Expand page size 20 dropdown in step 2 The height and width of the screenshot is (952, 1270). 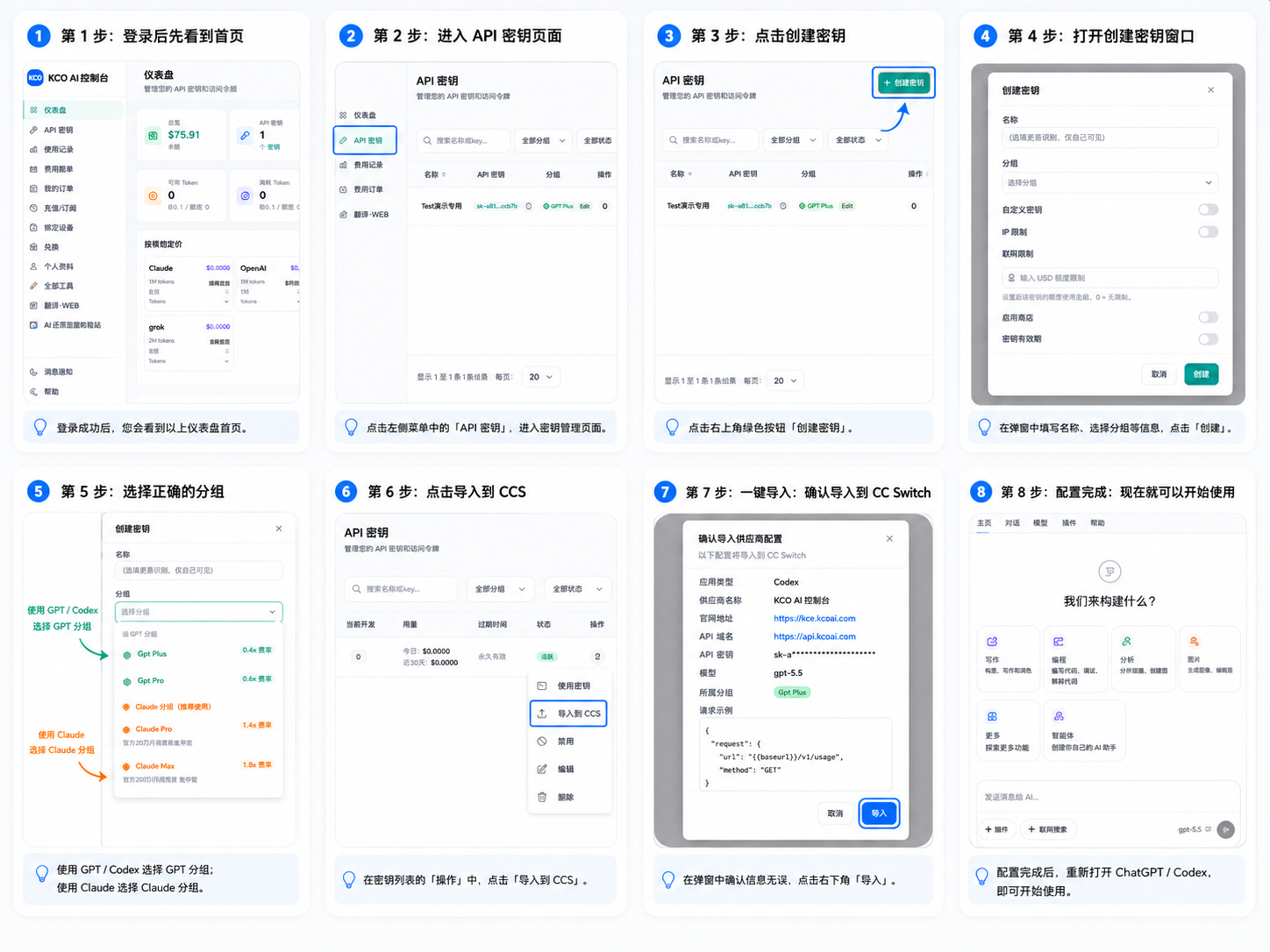pos(540,377)
